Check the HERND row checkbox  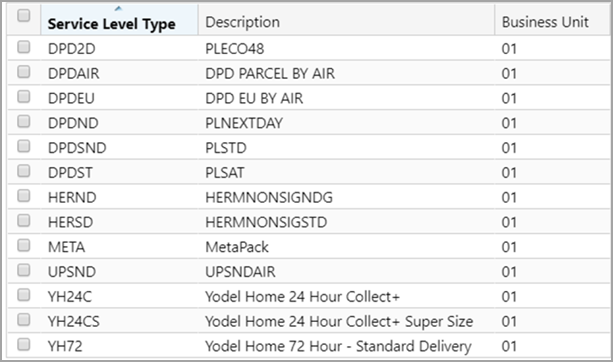[24, 196]
